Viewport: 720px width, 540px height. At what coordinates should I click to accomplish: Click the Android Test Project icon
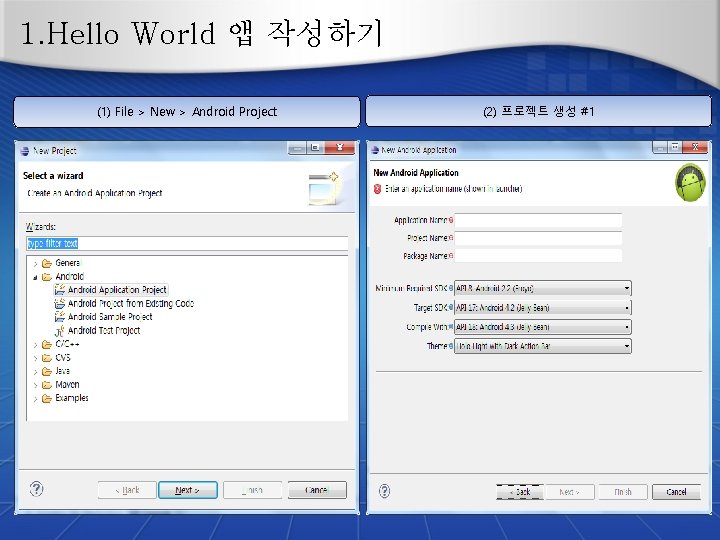(60, 331)
